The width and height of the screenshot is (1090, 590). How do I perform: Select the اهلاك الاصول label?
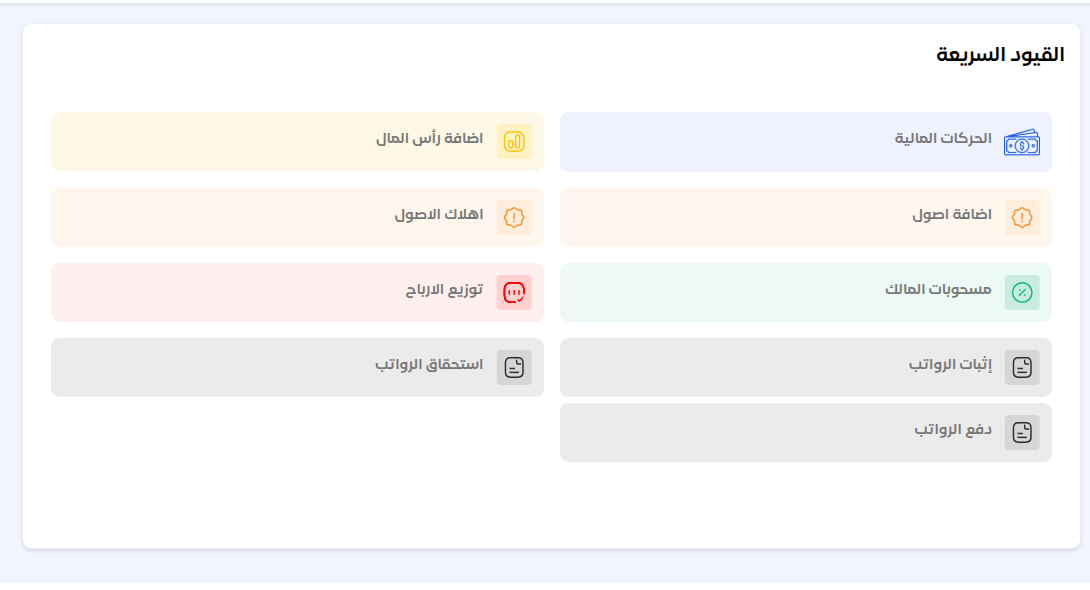[x=438, y=215]
